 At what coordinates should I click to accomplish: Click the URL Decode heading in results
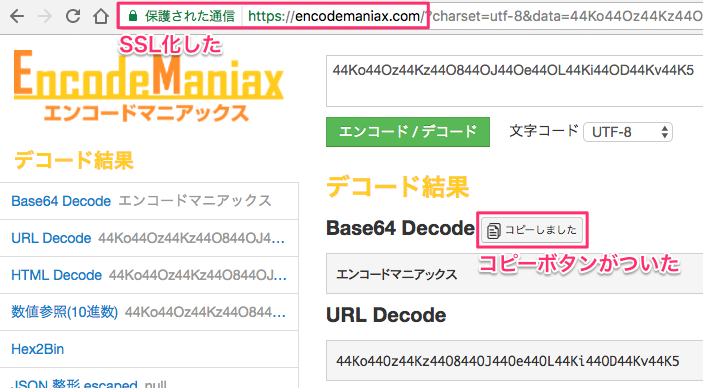pos(386,315)
